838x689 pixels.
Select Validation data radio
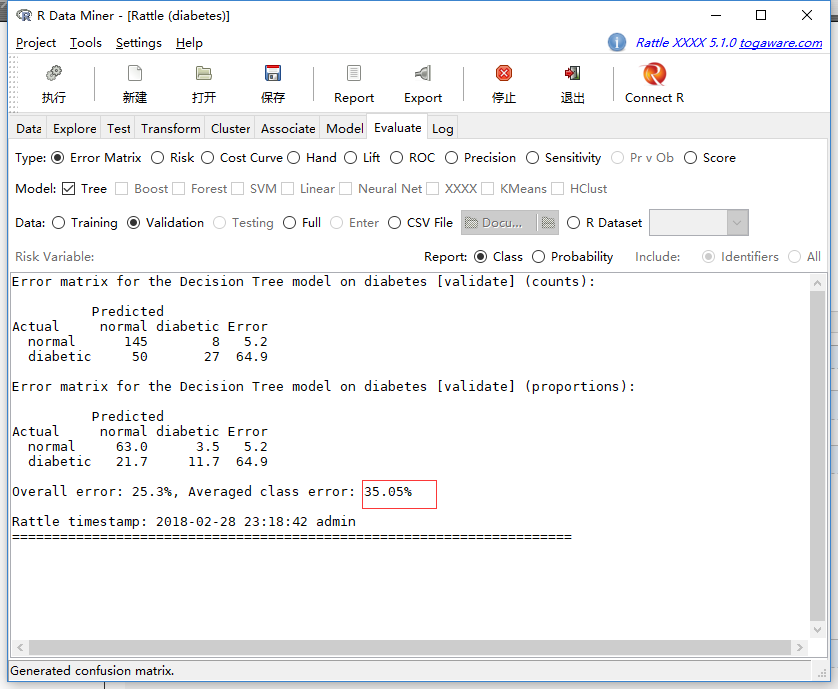point(134,223)
